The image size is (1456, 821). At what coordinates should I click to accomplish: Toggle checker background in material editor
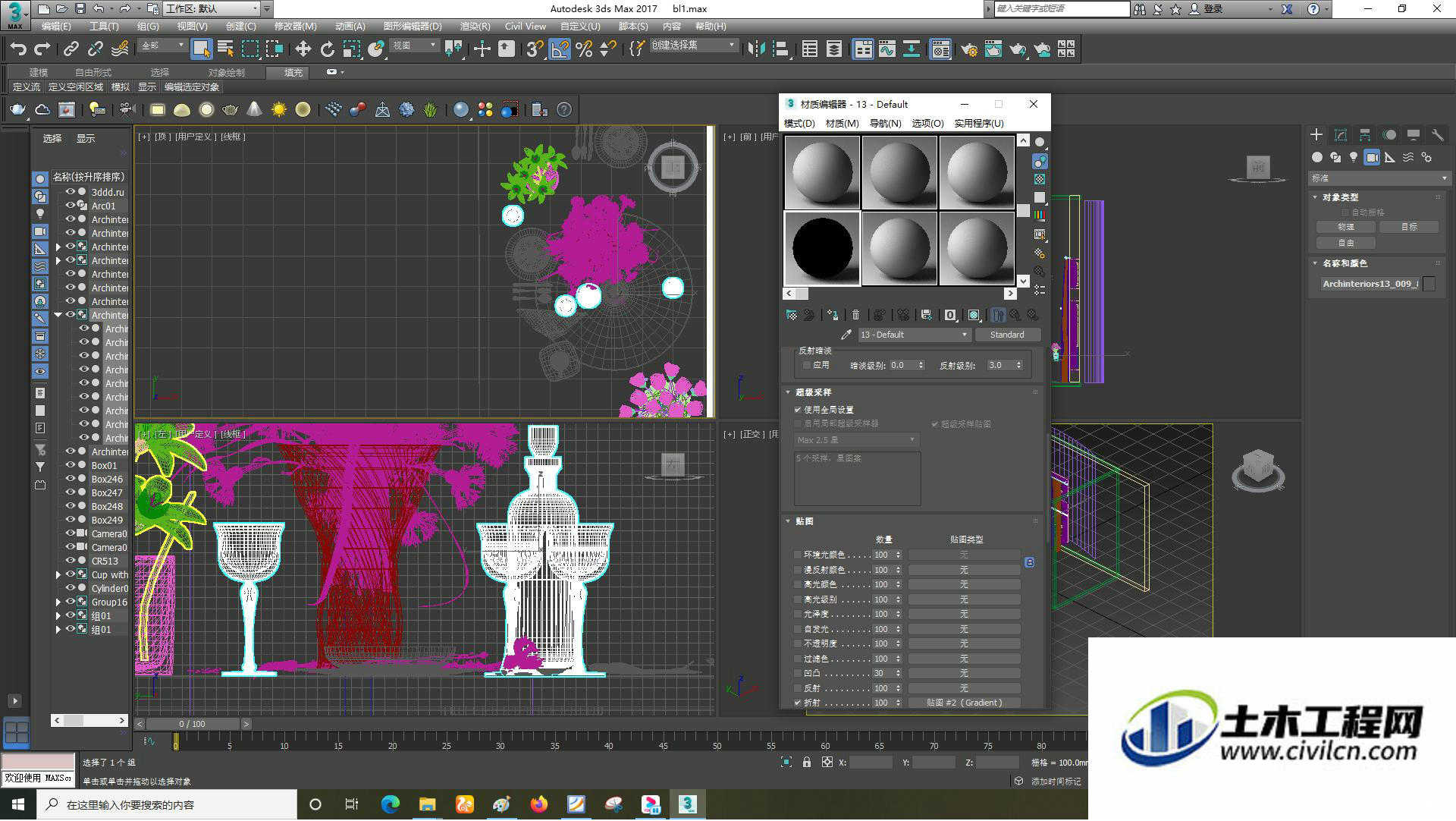(1040, 179)
